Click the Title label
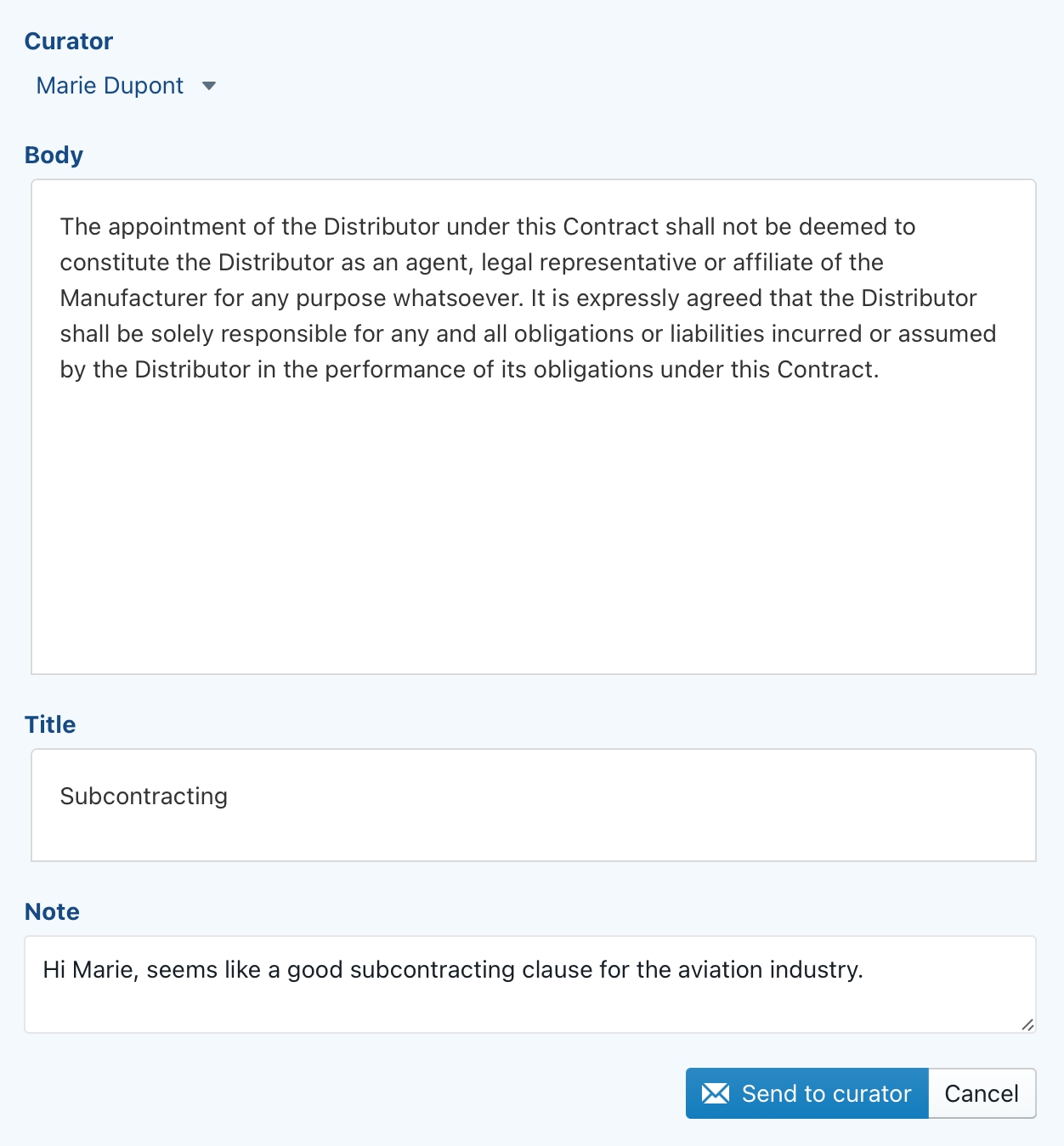 click(50, 724)
